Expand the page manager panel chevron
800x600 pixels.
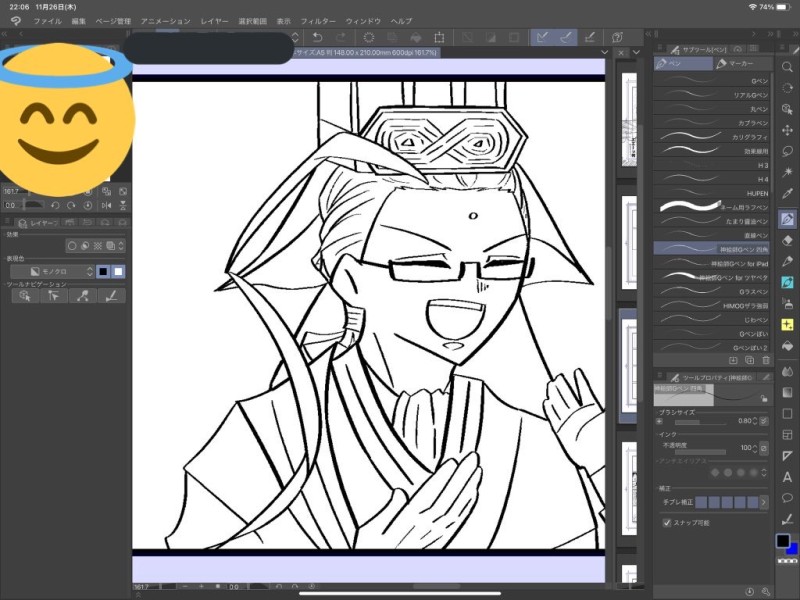tap(636, 52)
